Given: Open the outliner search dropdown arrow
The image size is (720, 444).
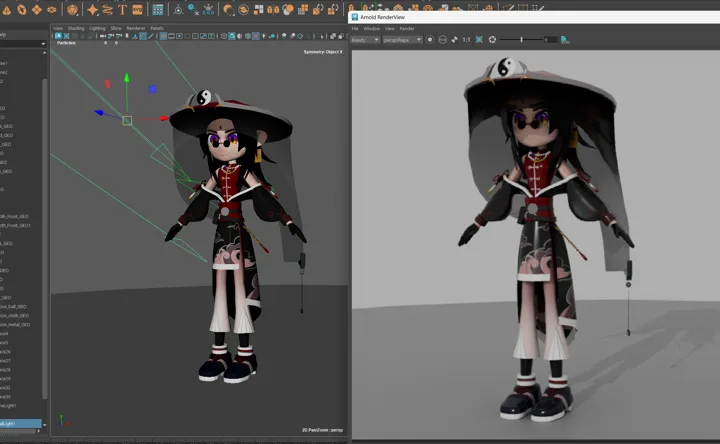Looking at the screenshot, I should tap(43, 44).
